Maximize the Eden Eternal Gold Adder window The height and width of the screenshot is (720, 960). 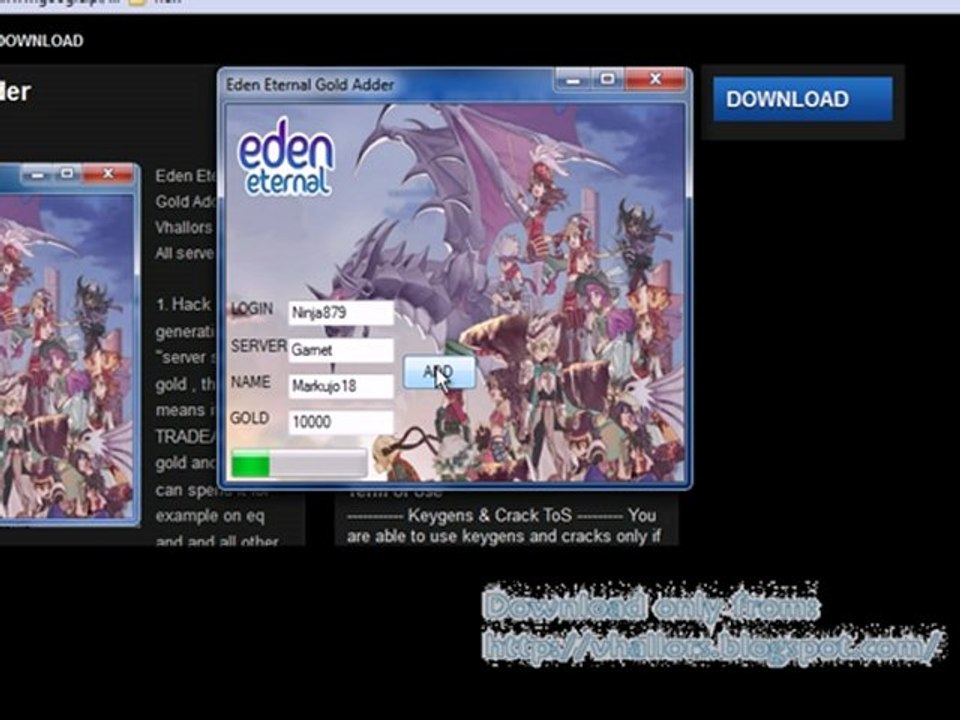(x=607, y=80)
